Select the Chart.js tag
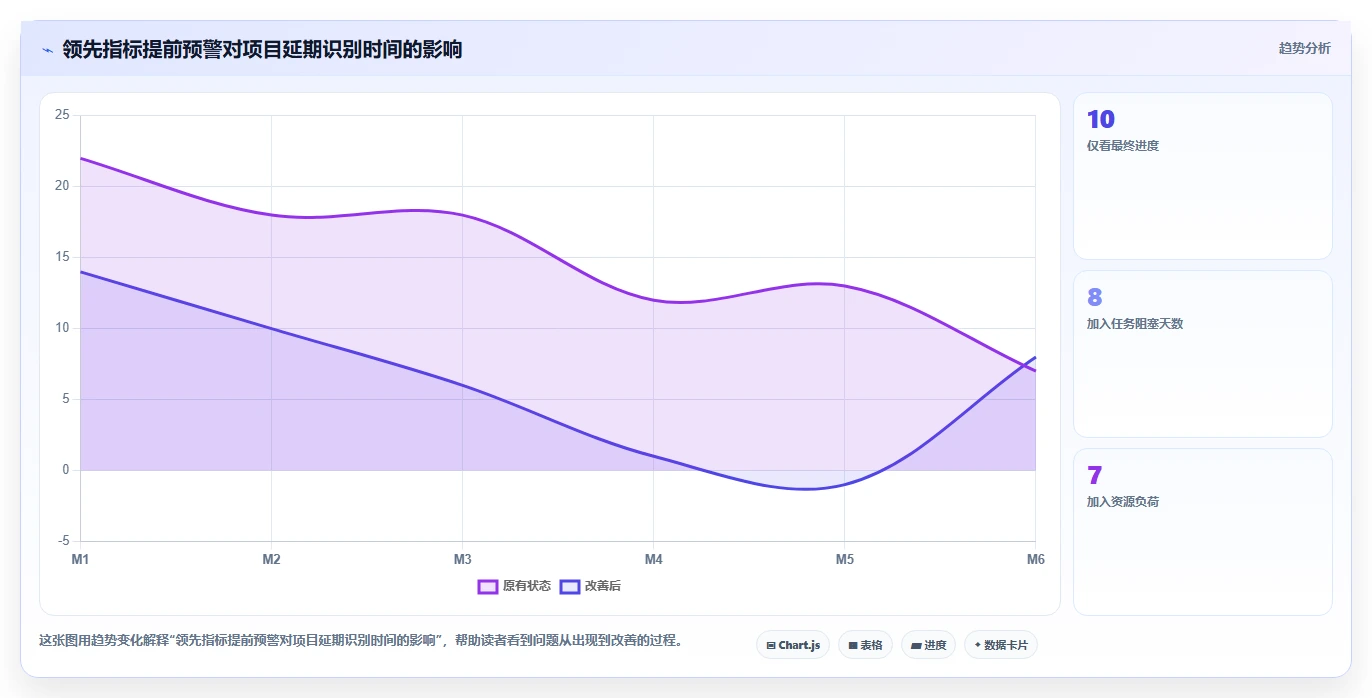1372x698 pixels. tap(793, 645)
